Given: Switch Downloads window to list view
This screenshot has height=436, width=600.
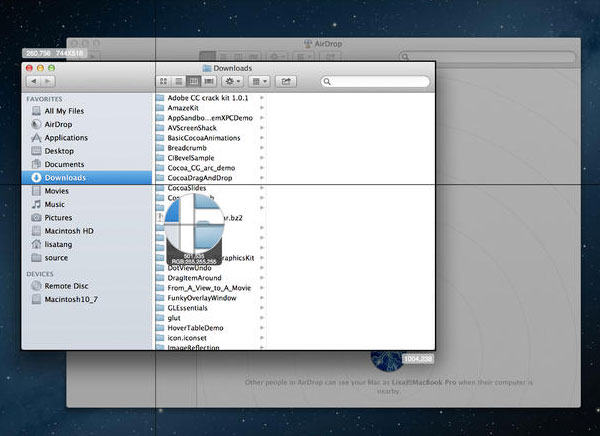Looking at the screenshot, I should 178,81.
